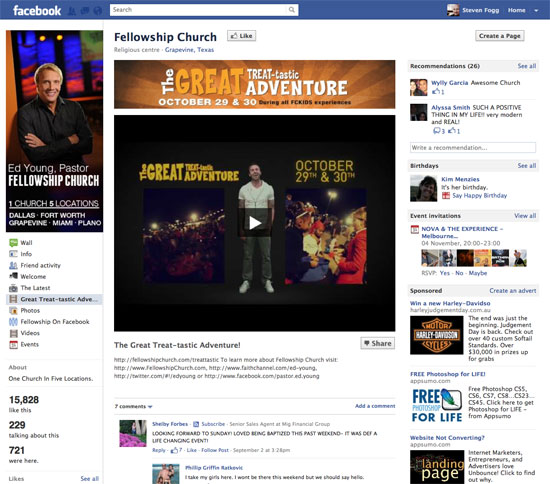Go to Home in the top bar
This screenshot has width=550, height=484.
tap(516, 10)
